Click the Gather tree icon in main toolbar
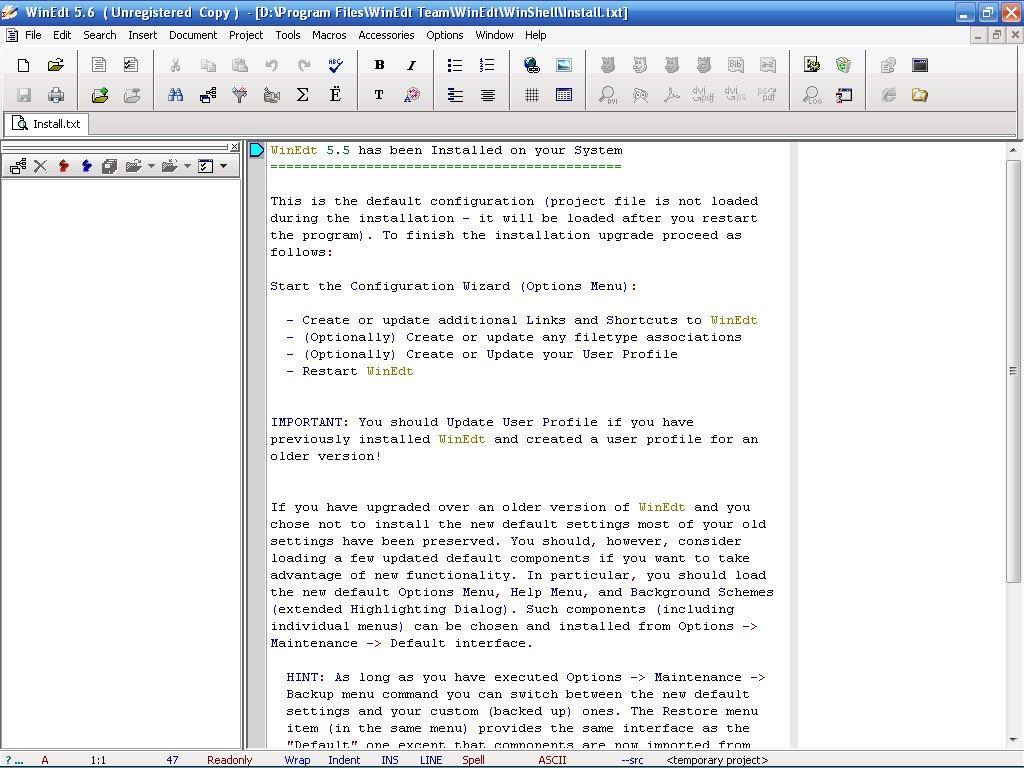Viewport: 1024px width, 768px height. [x=208, y=95]
